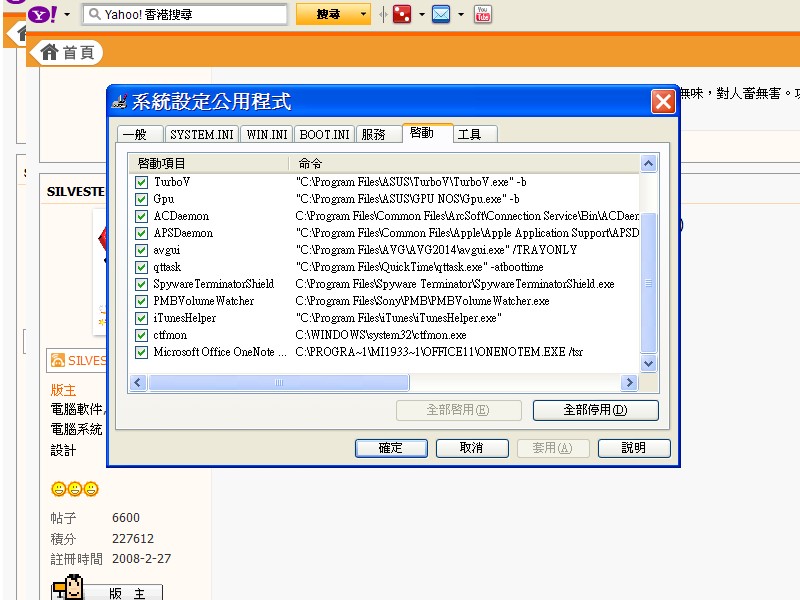
Task: Click the 確定 button
Action: point(391,448)
